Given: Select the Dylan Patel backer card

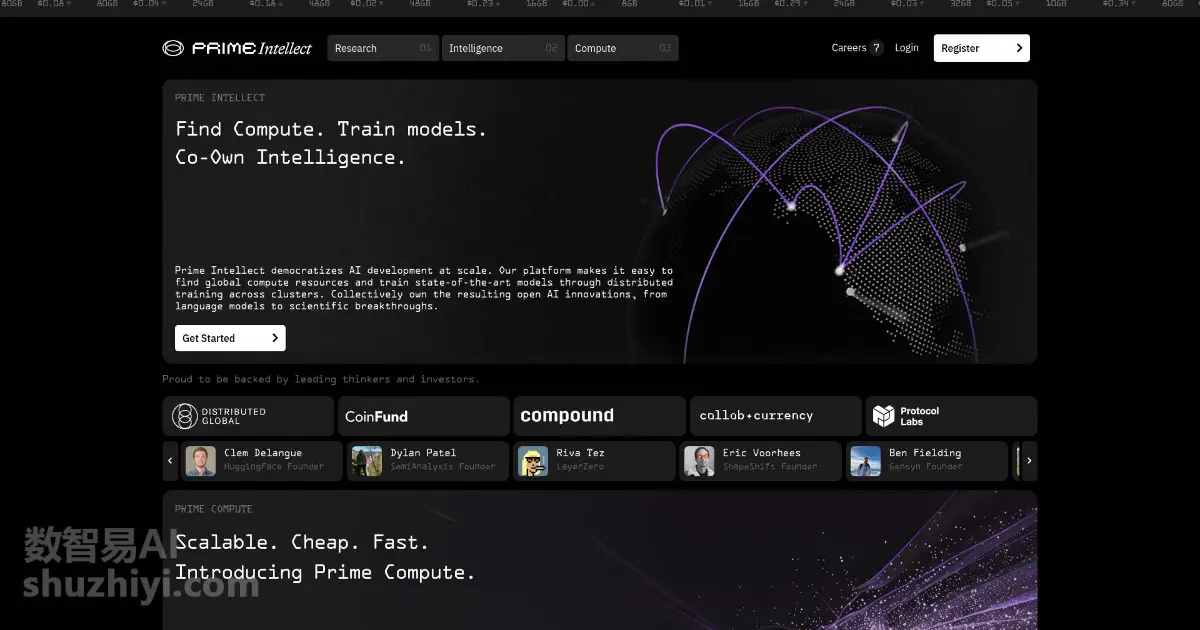Looking at the screenshot, I should 428,461.
